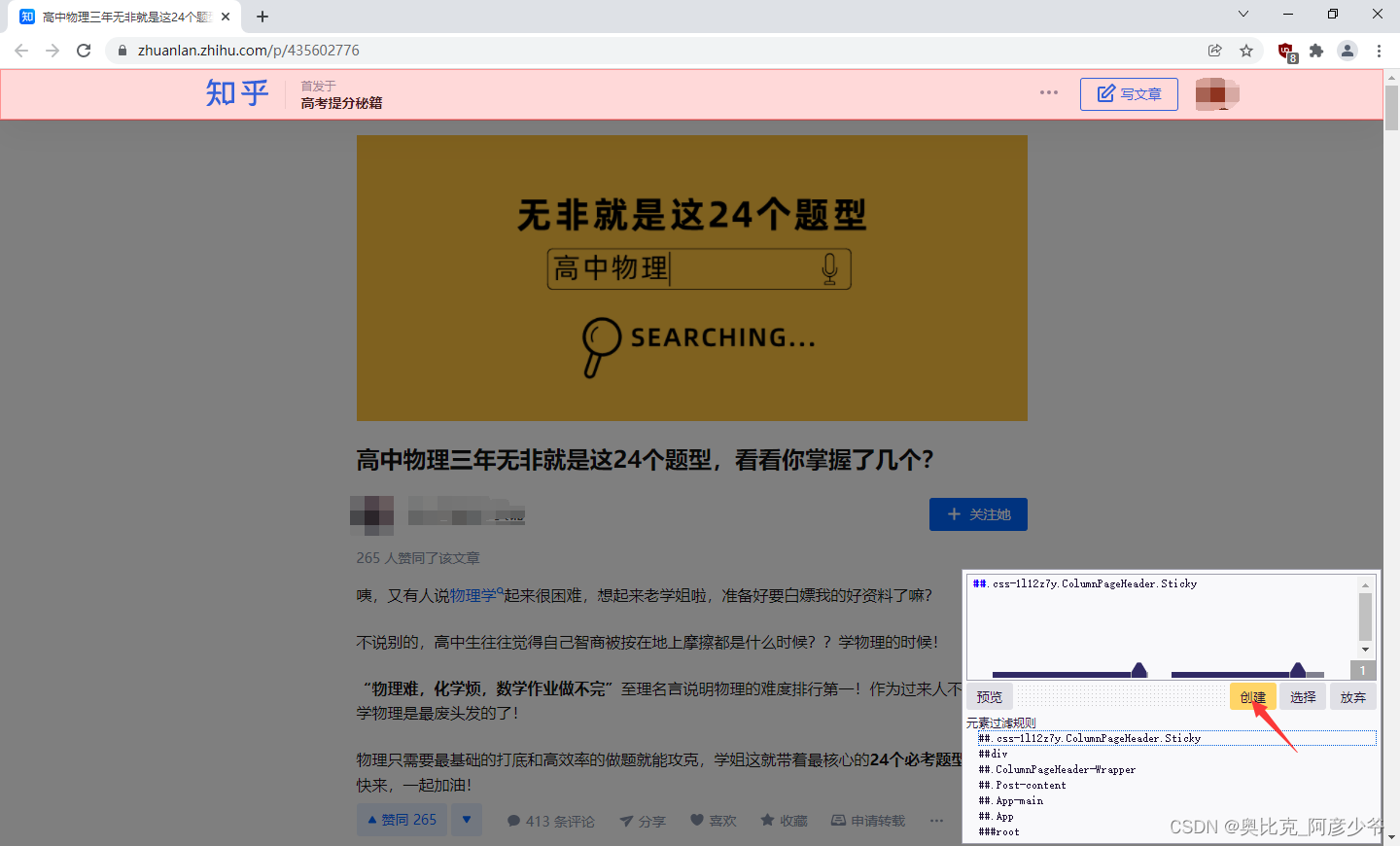
Task: Click the browser extensions puzzle icon
Action: 1315,50
